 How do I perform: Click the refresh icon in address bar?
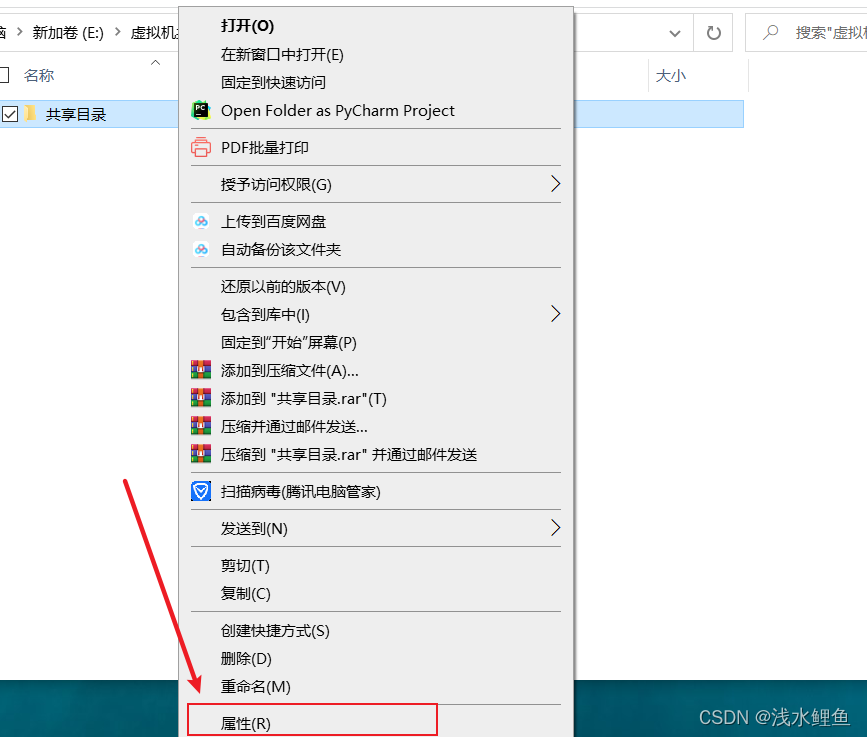click(713, 33)
